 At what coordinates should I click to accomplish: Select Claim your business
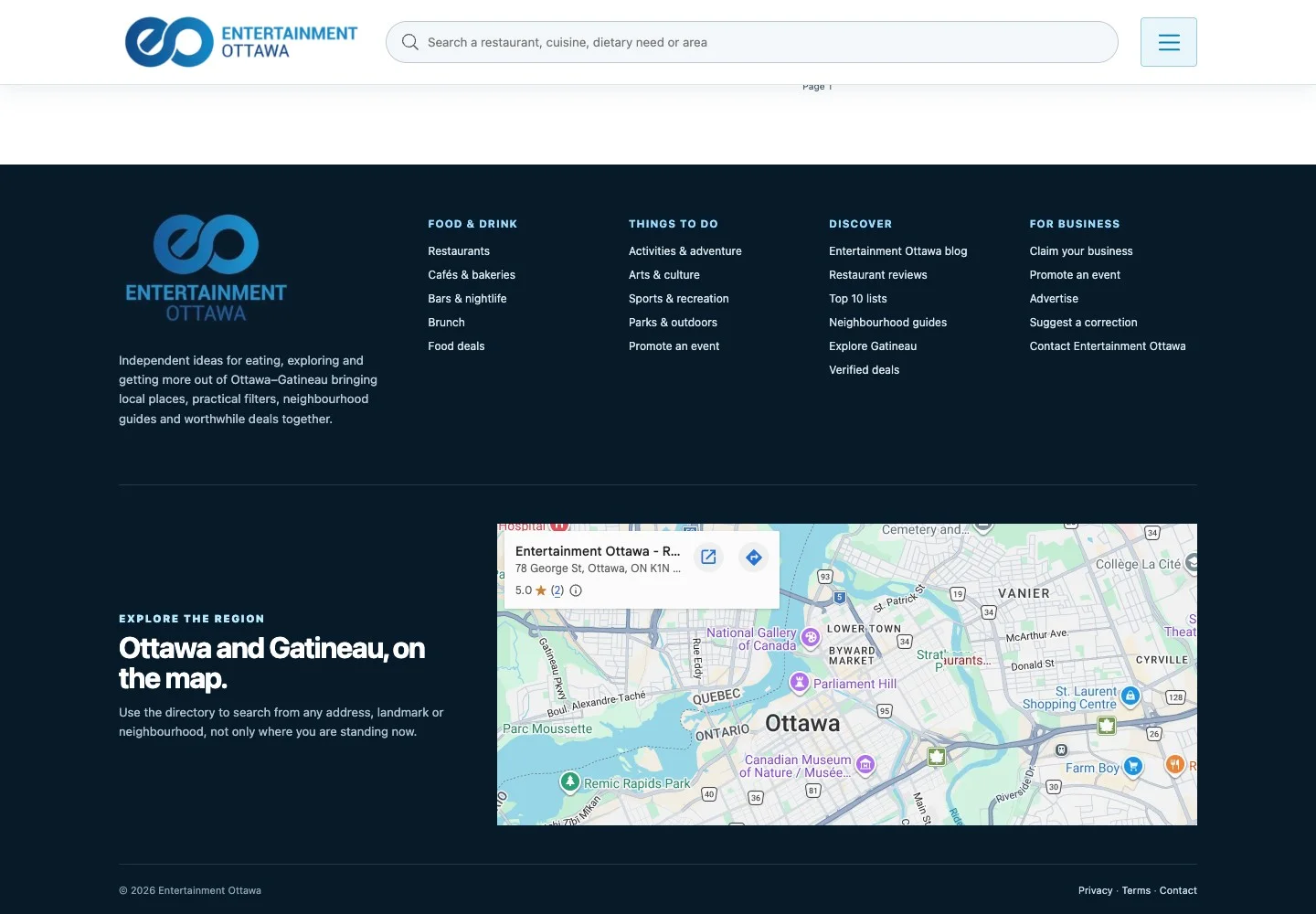(x=1081, y=251)
